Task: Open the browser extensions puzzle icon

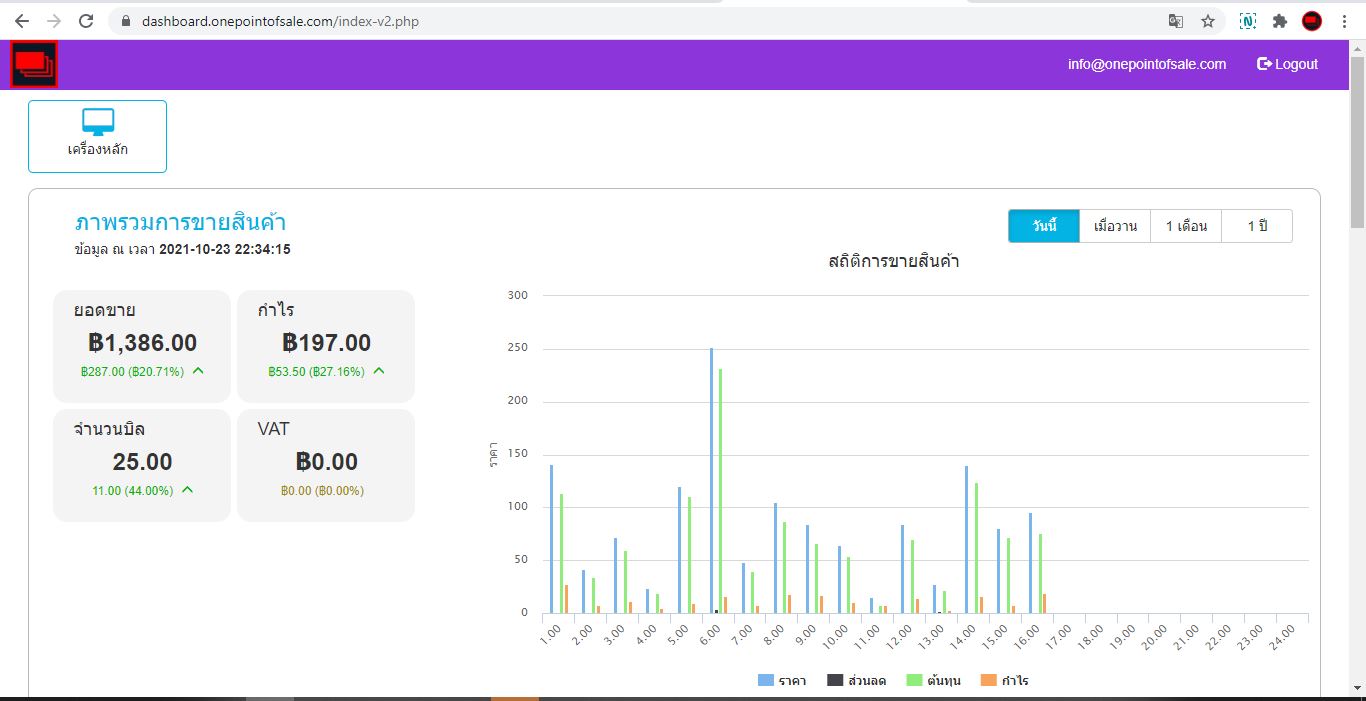Action: [1279, 21]
